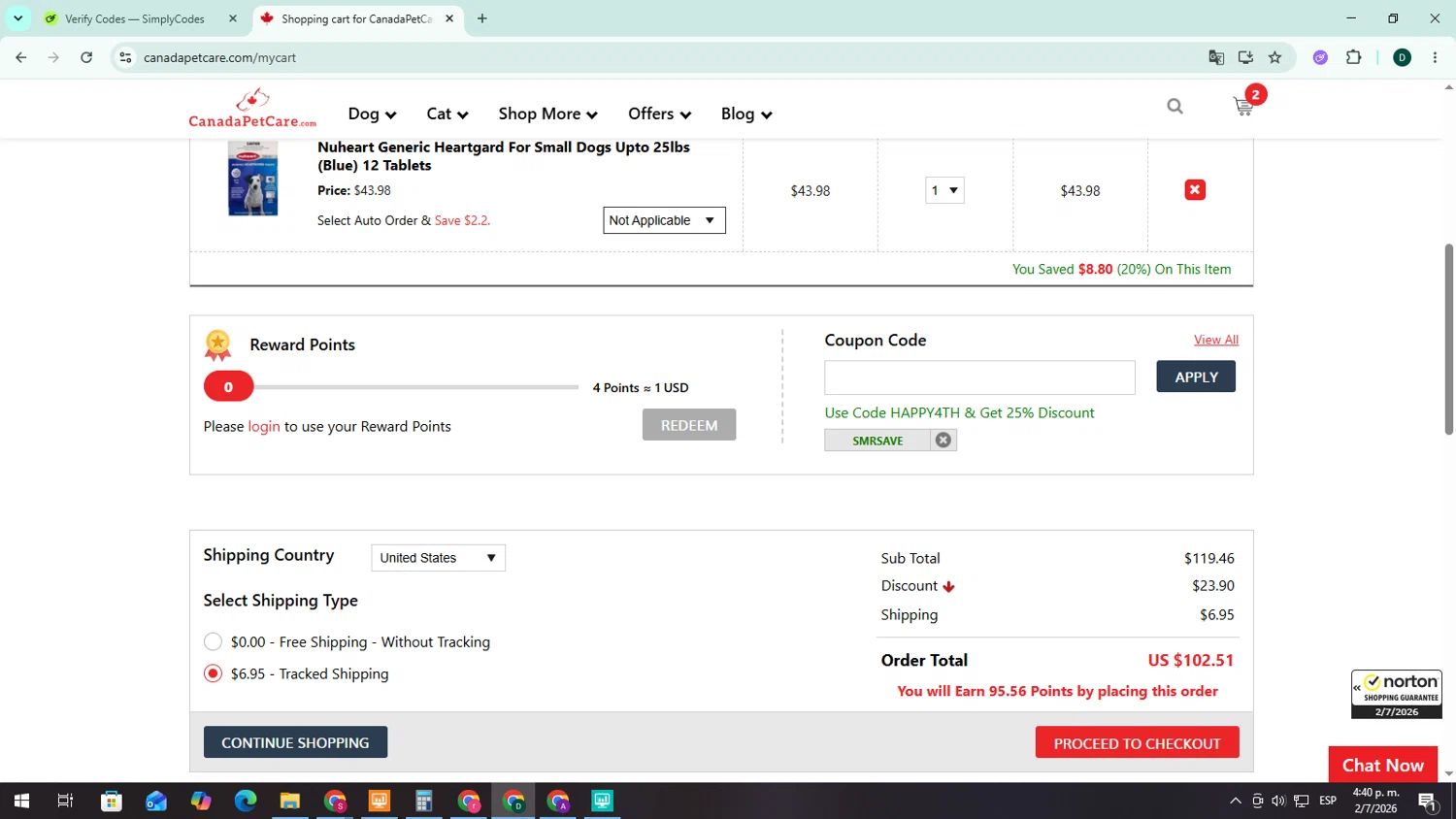Click the Nuheart product thumbnail image
The width and height of the screenshot is (1456, 819).
(253, 178)
